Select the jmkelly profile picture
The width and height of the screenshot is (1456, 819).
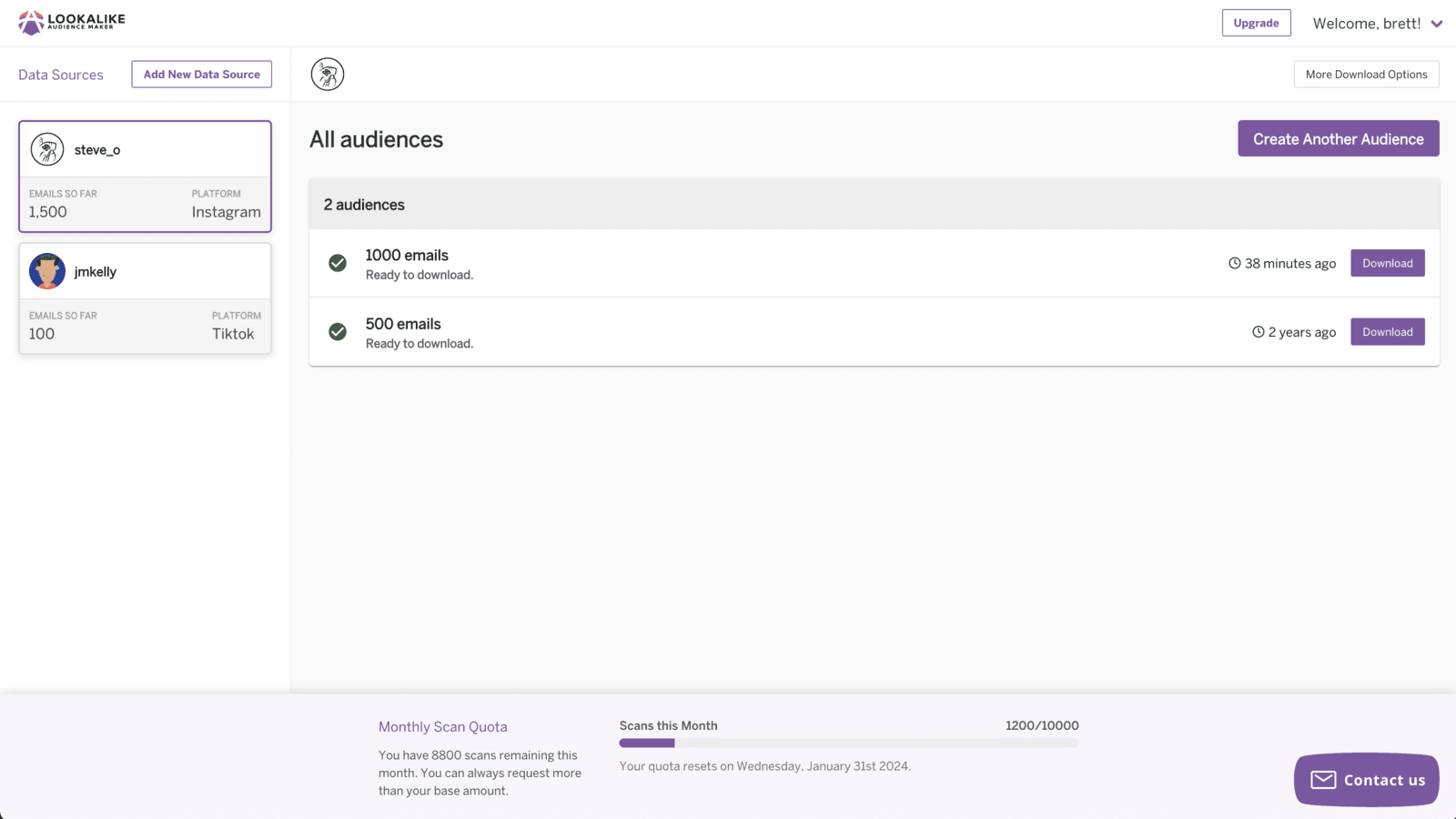pyautogui.click(x=46, y=270)
